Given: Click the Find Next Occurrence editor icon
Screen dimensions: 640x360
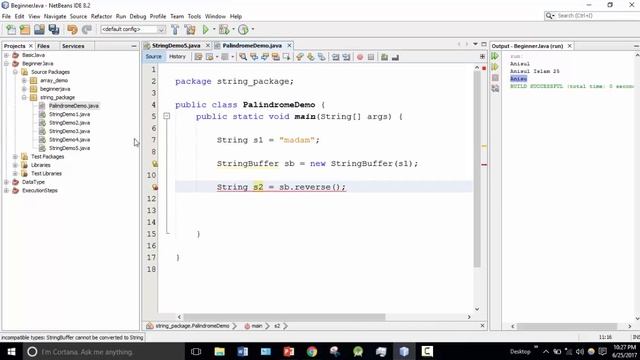Looking at the screenshot, I should pyautogui.click(x=265, y=57).
